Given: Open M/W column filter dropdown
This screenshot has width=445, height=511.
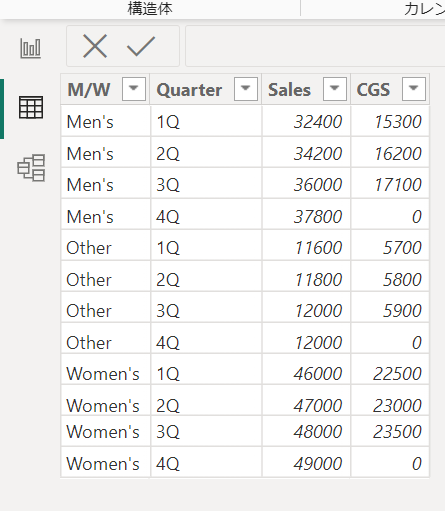Looking at the screenshot, I should [x=134, y=89].
